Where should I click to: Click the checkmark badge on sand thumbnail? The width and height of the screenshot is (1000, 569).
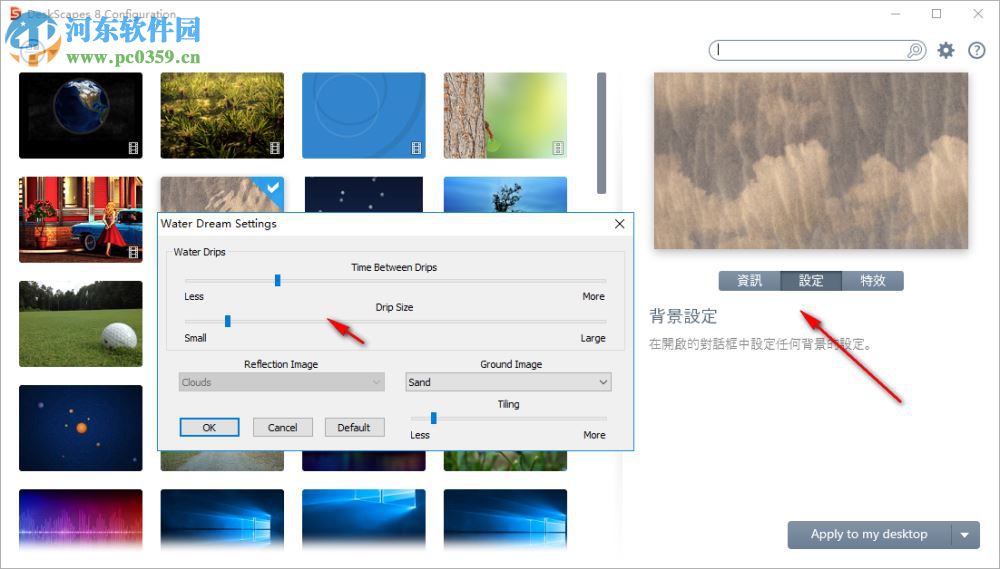click(272, 187)
